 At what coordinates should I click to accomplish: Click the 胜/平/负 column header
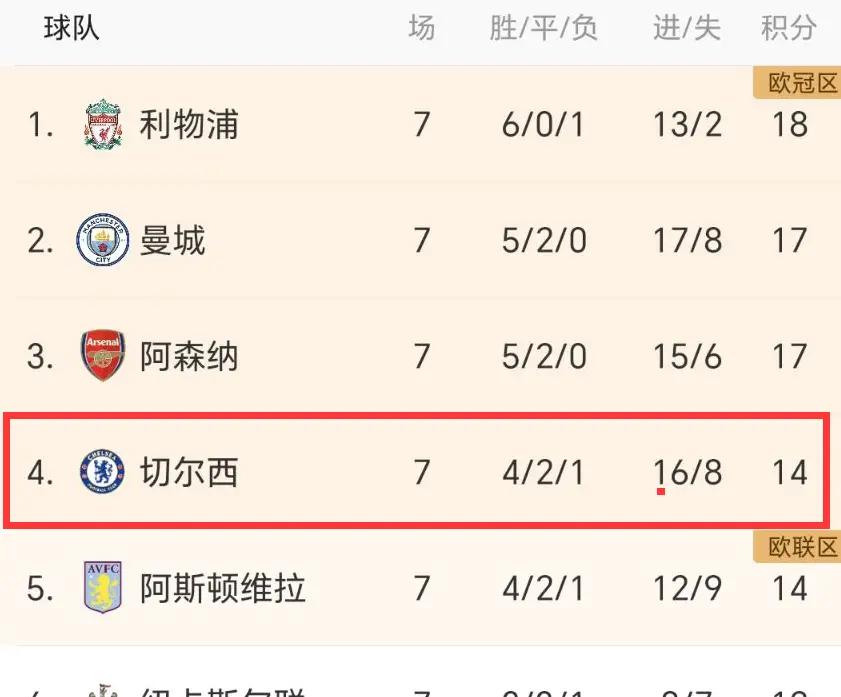pos(543,28)
